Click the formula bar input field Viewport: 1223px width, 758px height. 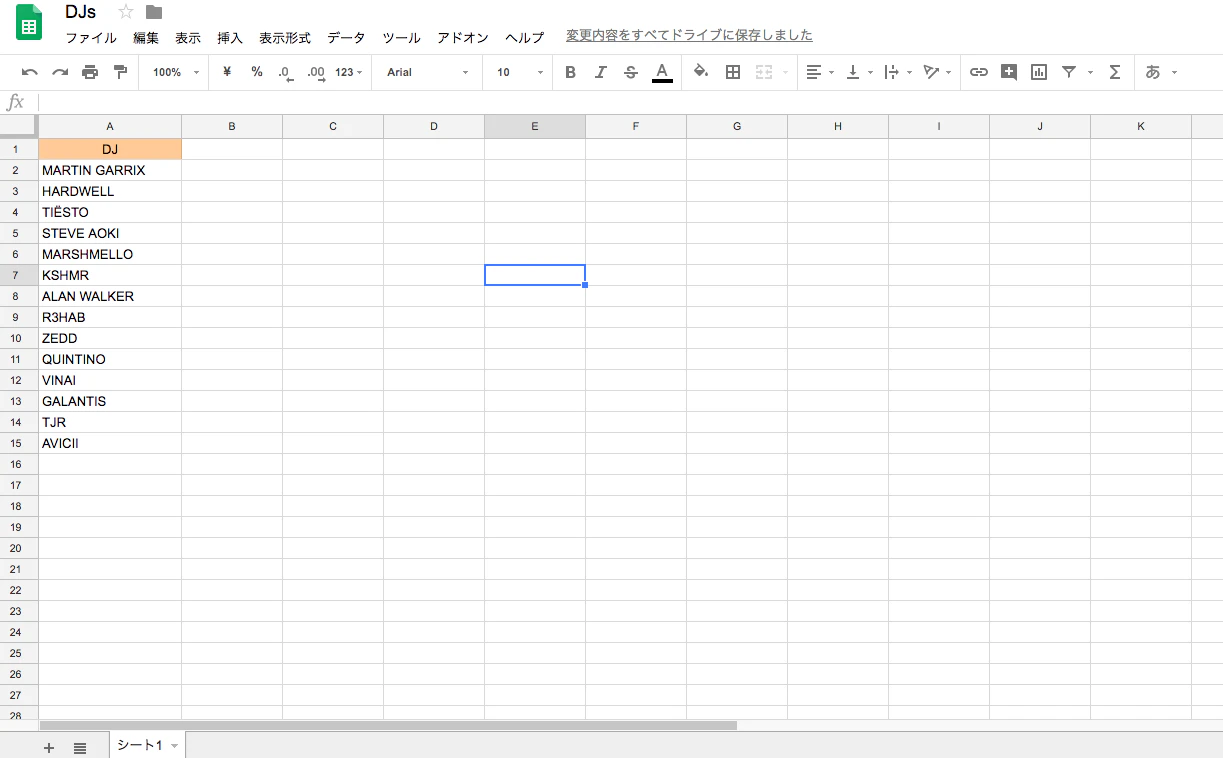tap(630, 102)
